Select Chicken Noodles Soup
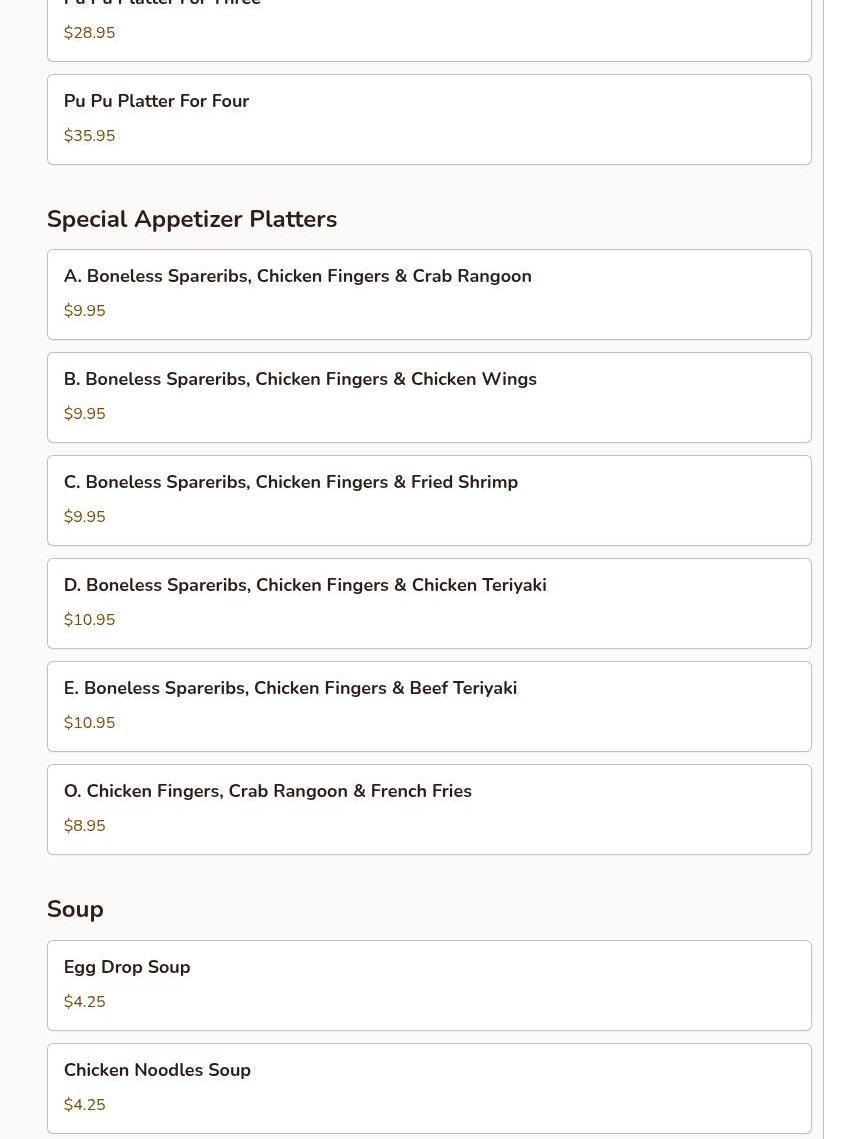The image size is (844, 1139). [x=428, y=1088]
